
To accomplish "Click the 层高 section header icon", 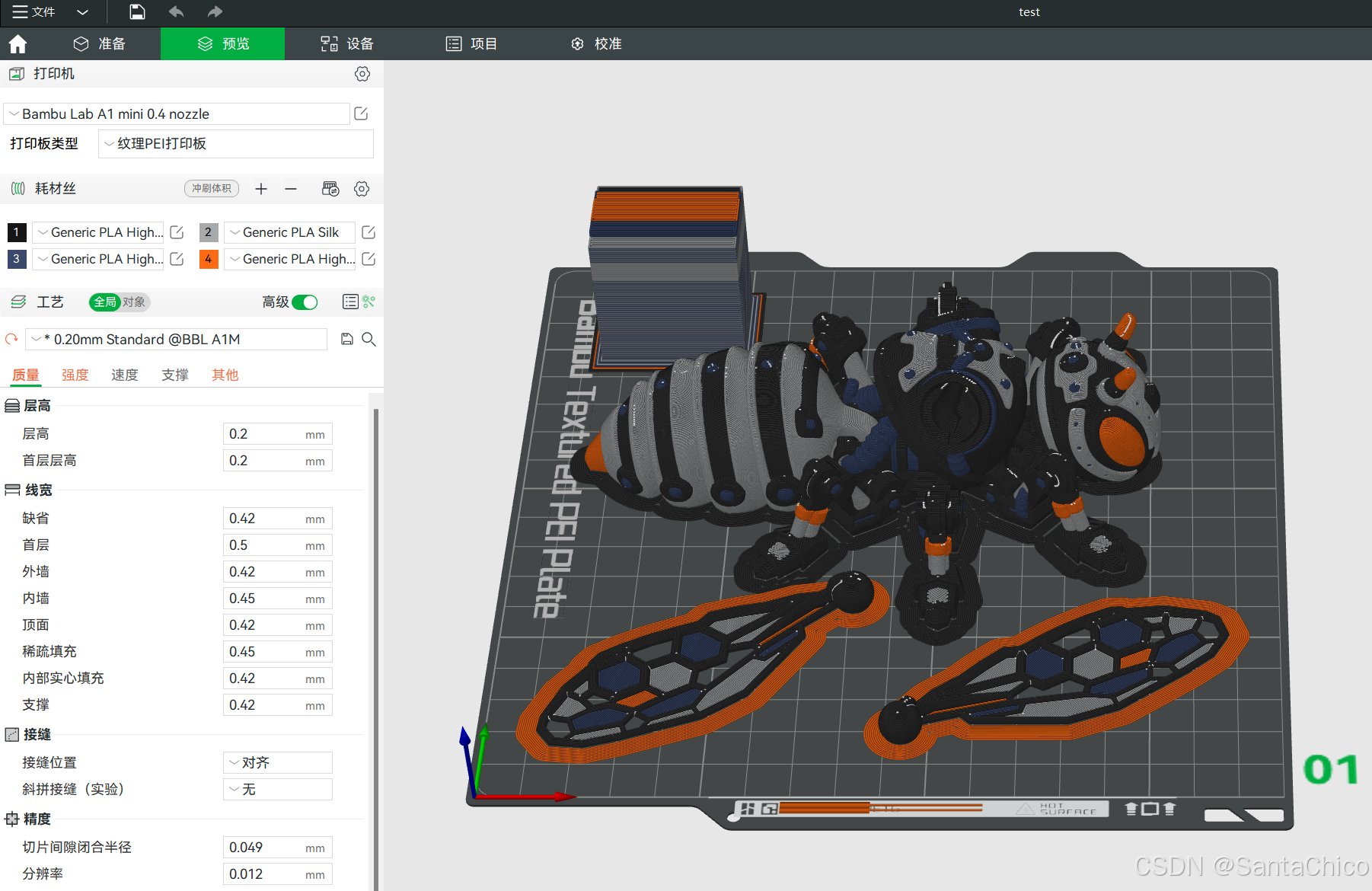I will 12,406.
